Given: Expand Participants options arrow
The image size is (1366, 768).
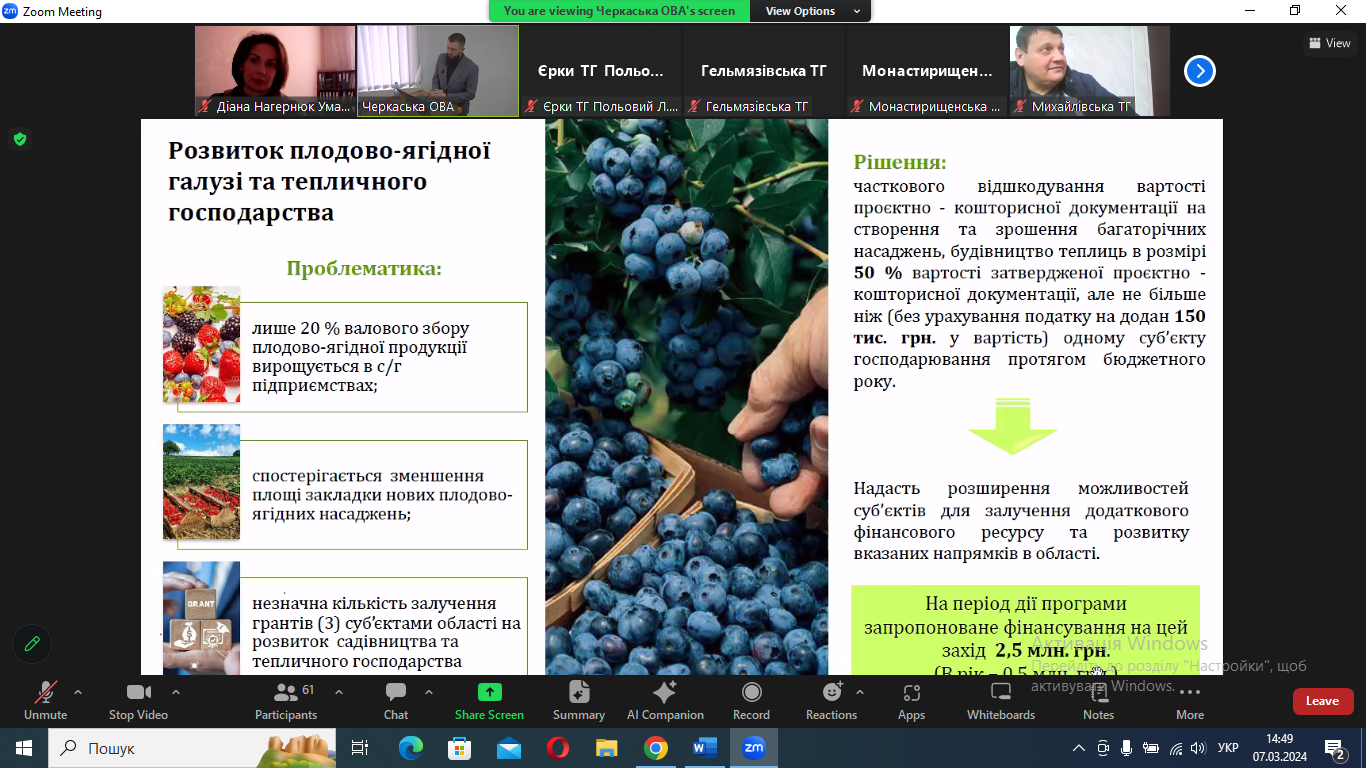Looking at the screenshot, I should pos(338,692).
